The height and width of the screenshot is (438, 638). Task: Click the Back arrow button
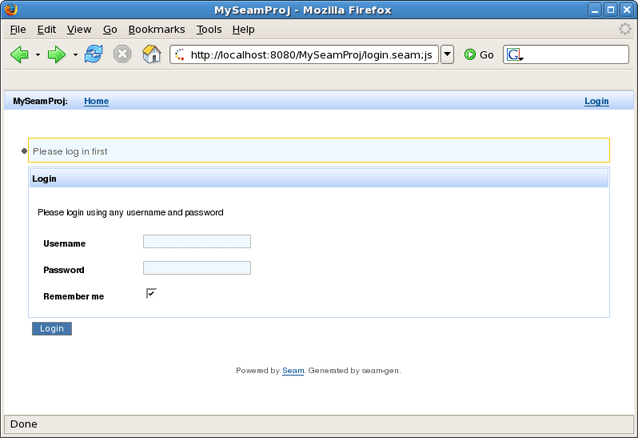(20, 54)
